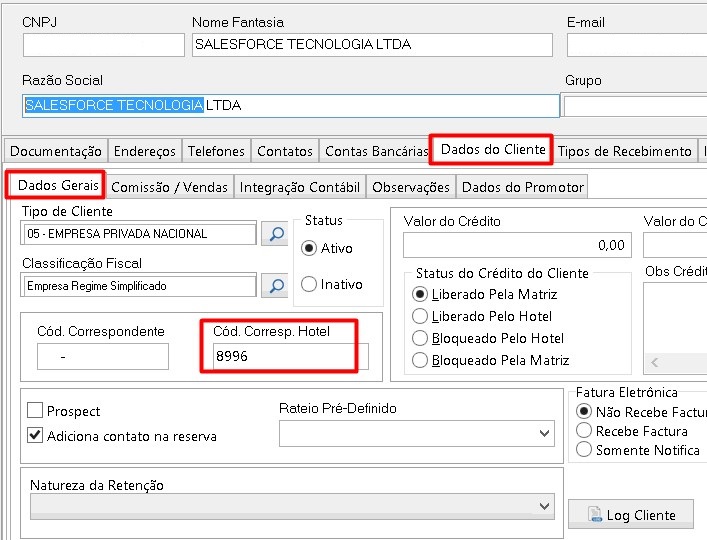
Task: Open Classificação Fiscal search magnifier
Action: [x=275, y=285]
